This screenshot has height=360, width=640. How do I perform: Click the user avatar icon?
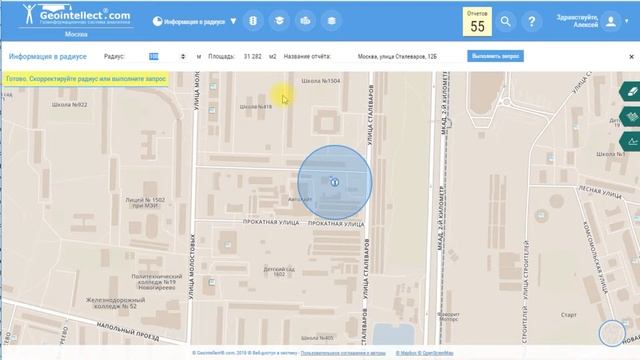point(611,21)
